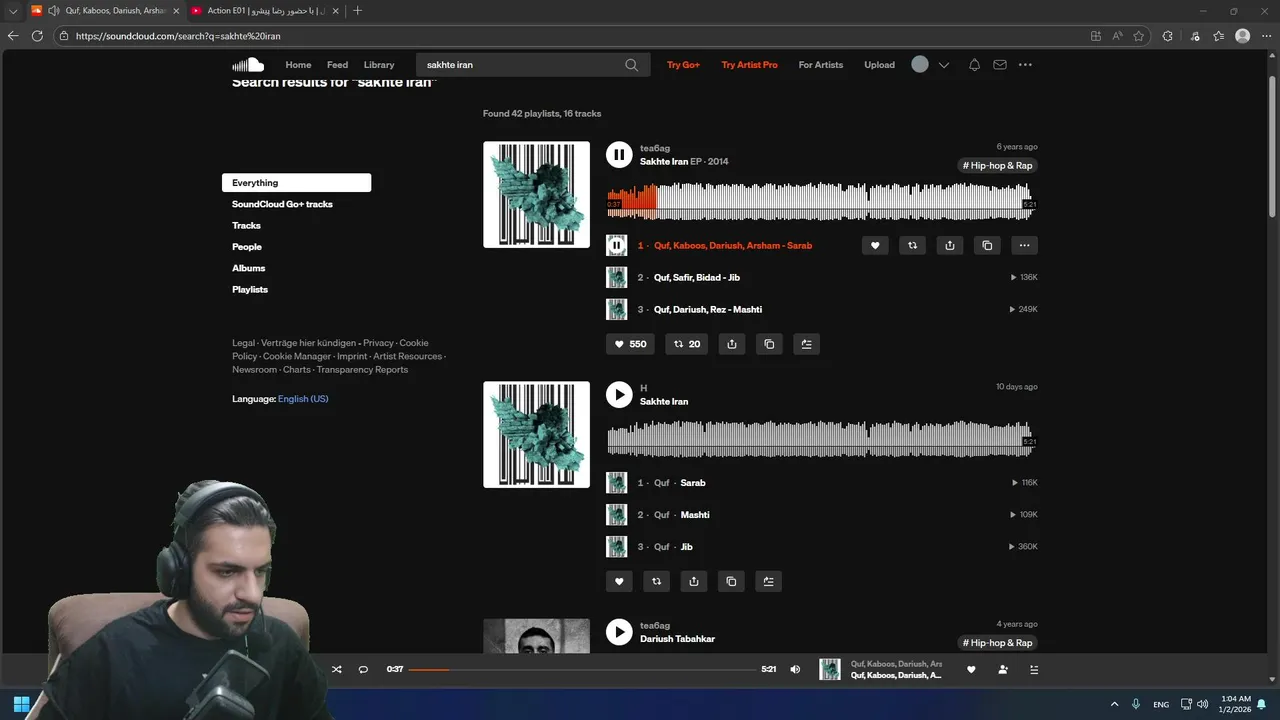
Task: Open the profile avatar menu
Action: click(920, 64)
